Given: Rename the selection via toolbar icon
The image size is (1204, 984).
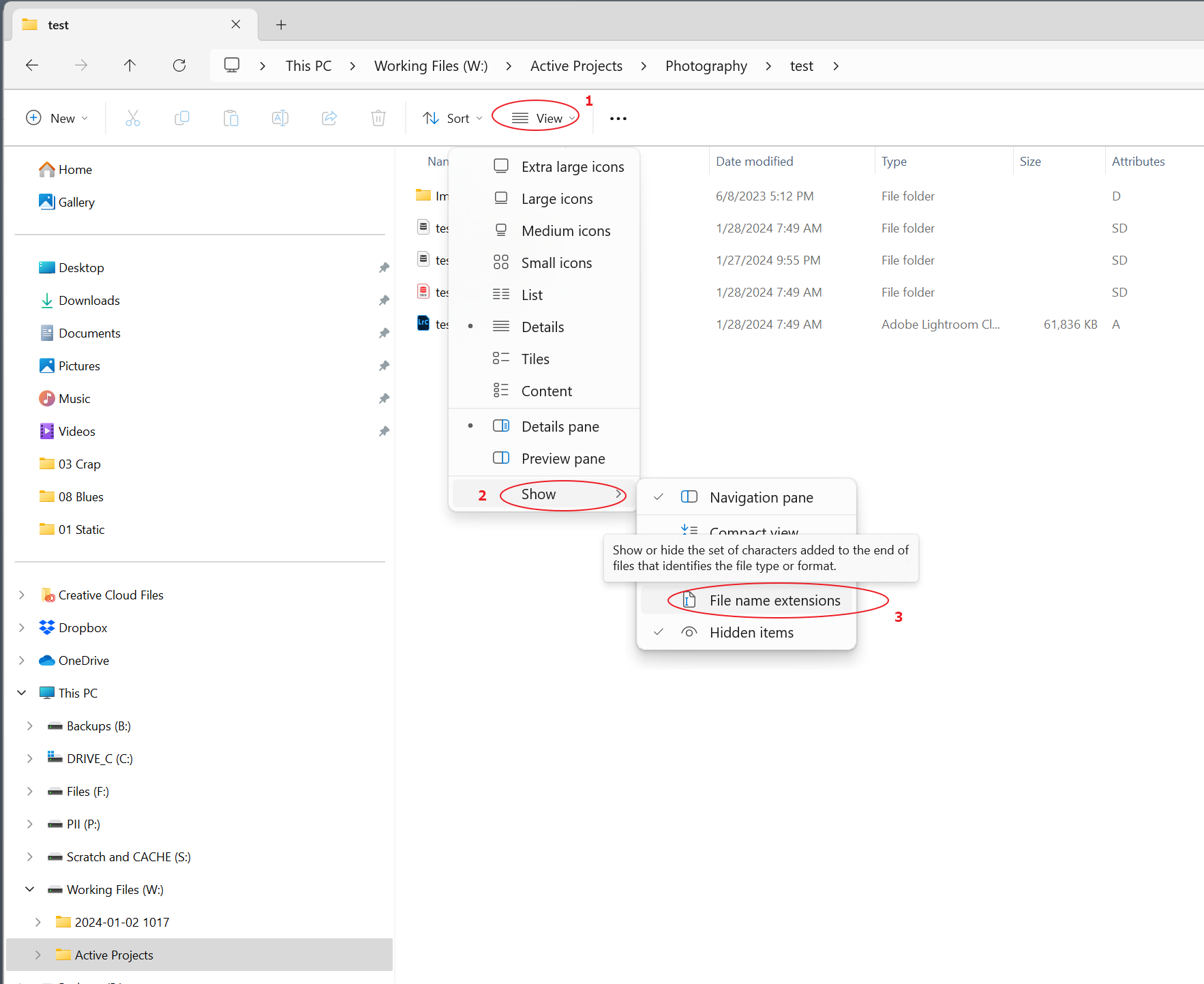Looking at the screenshot, I should coord(280,118).
